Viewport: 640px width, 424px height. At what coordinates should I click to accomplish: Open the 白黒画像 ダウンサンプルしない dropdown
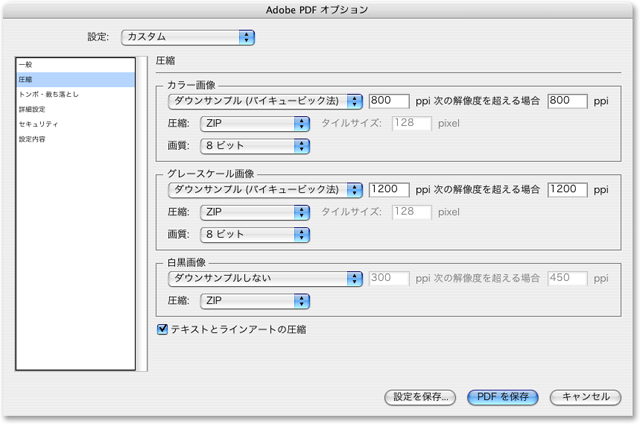(264, 277)
